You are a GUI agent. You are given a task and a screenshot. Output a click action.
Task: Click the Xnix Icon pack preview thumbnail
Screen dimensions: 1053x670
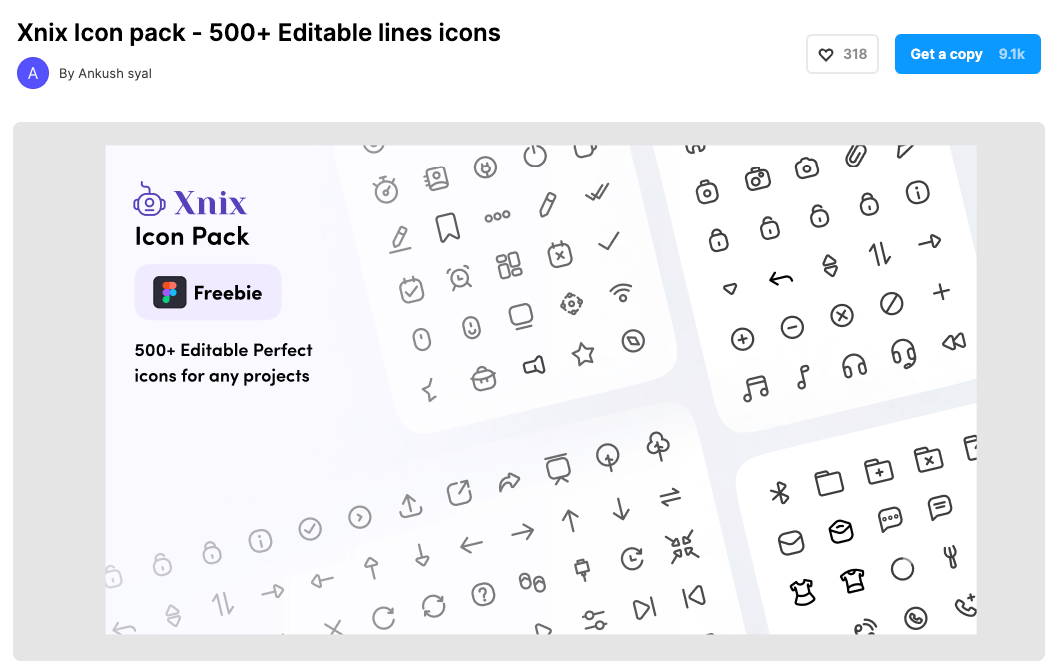coord(540,390)
